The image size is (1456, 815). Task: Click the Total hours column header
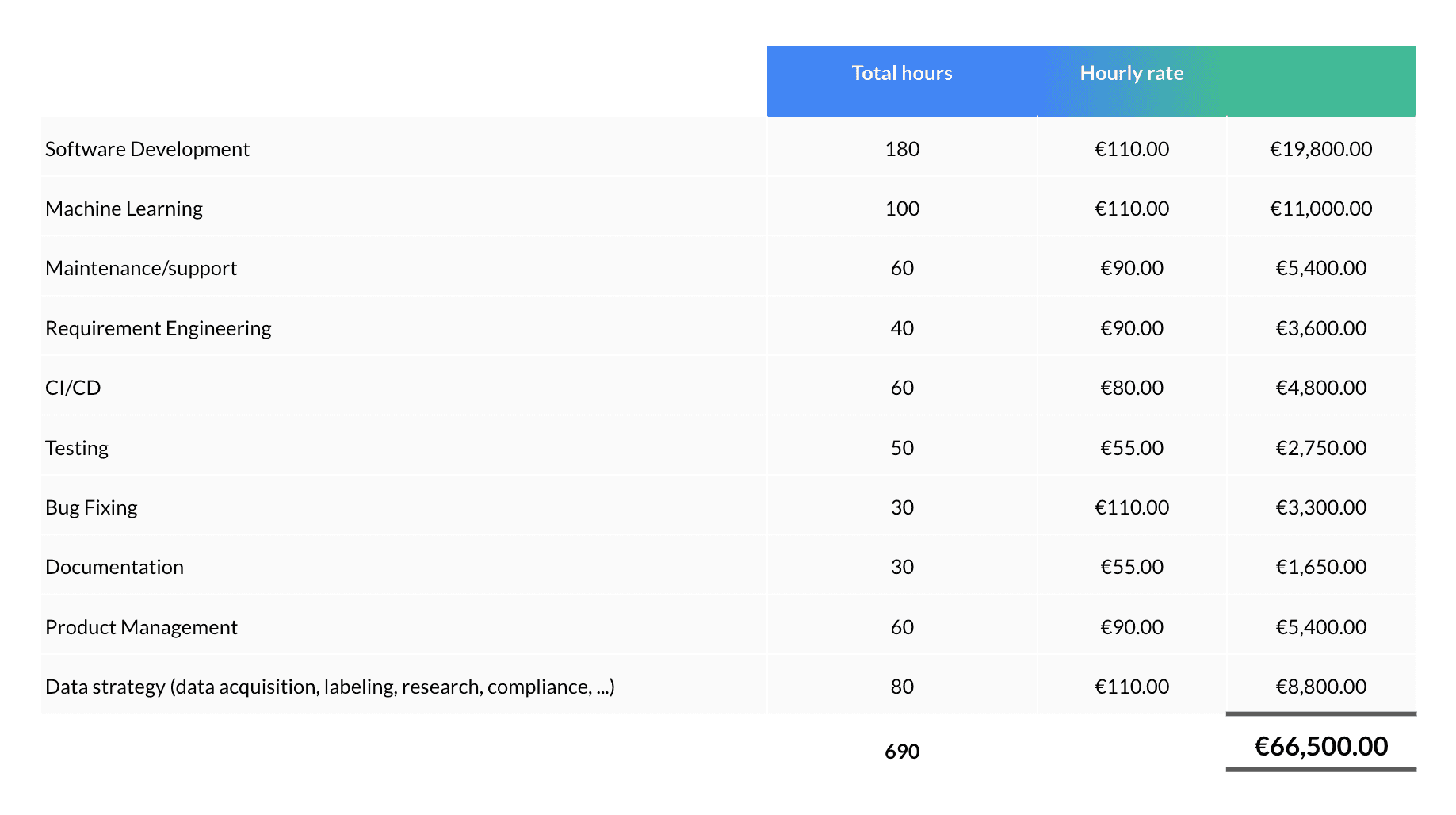click(x=901, y=74)
